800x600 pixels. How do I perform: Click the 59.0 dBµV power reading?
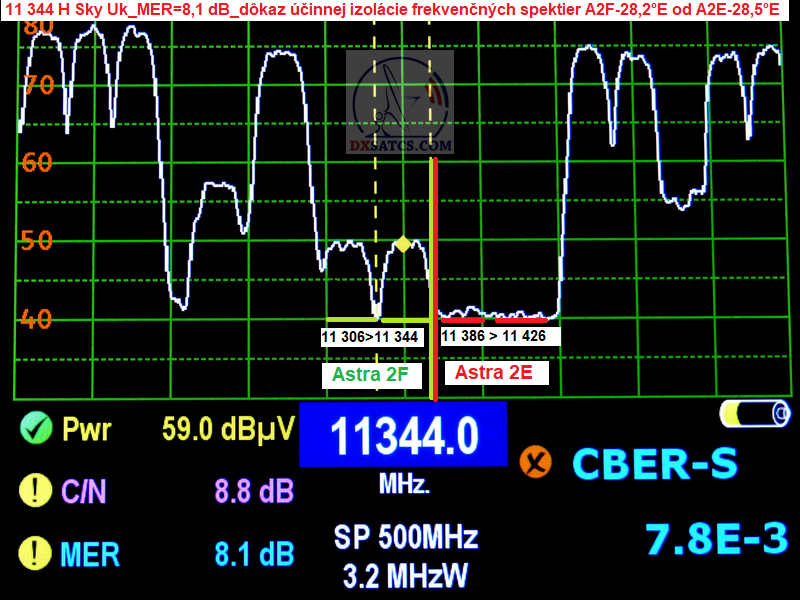click(x=228, y=429)
